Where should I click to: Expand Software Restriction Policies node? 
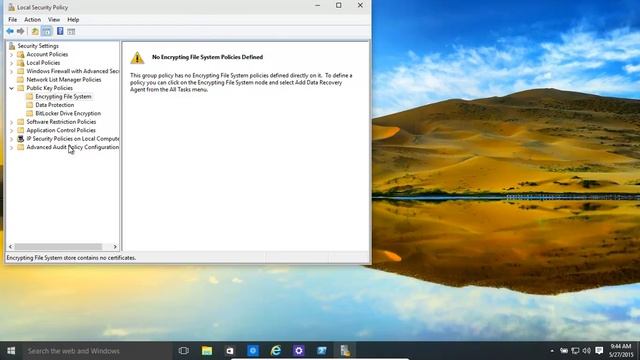pos(11,122)
